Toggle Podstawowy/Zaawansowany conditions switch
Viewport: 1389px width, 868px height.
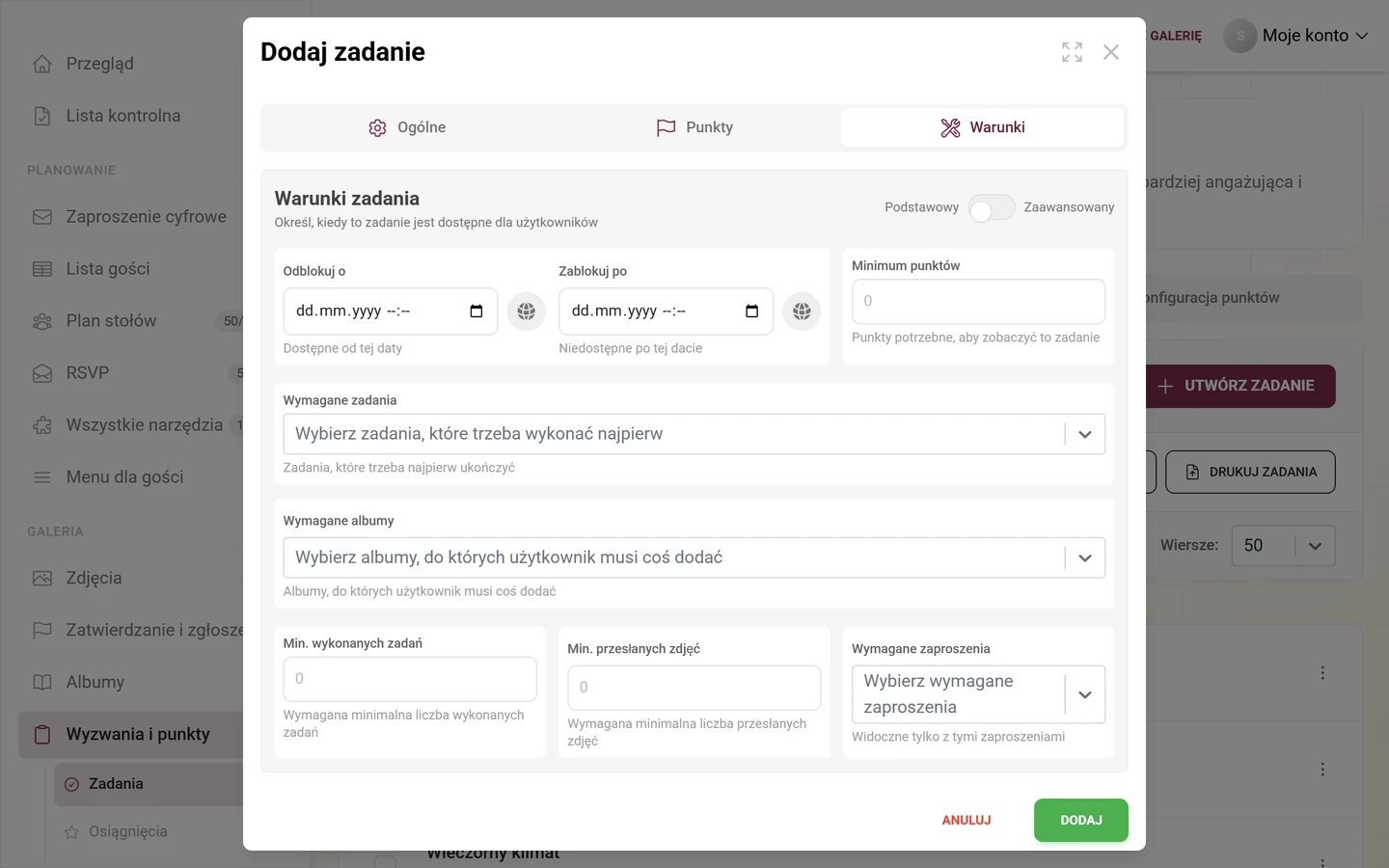992,207
